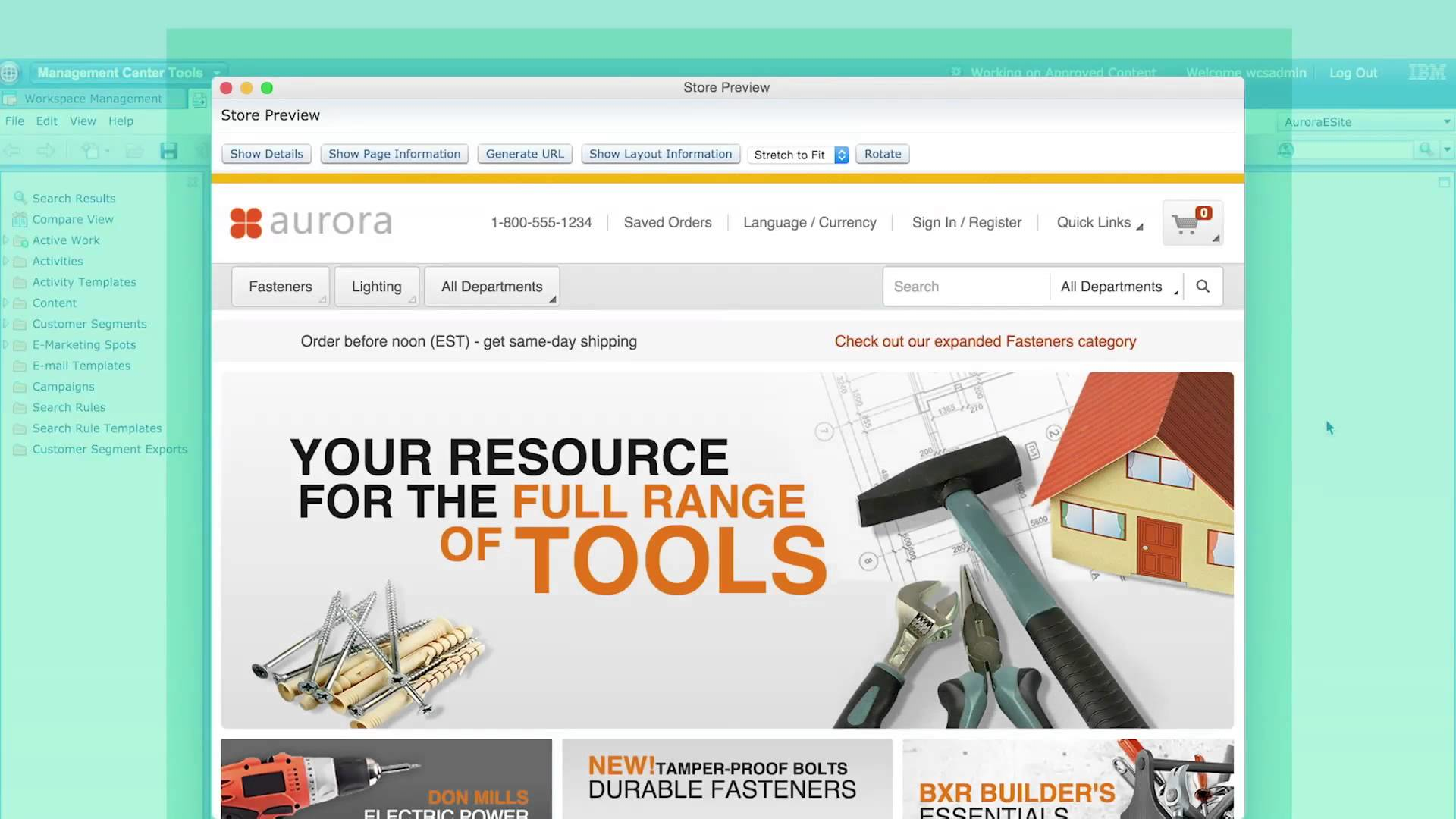Click the store Search input field
This screenshot has width=1456, height=819.
tap(965, 287)
